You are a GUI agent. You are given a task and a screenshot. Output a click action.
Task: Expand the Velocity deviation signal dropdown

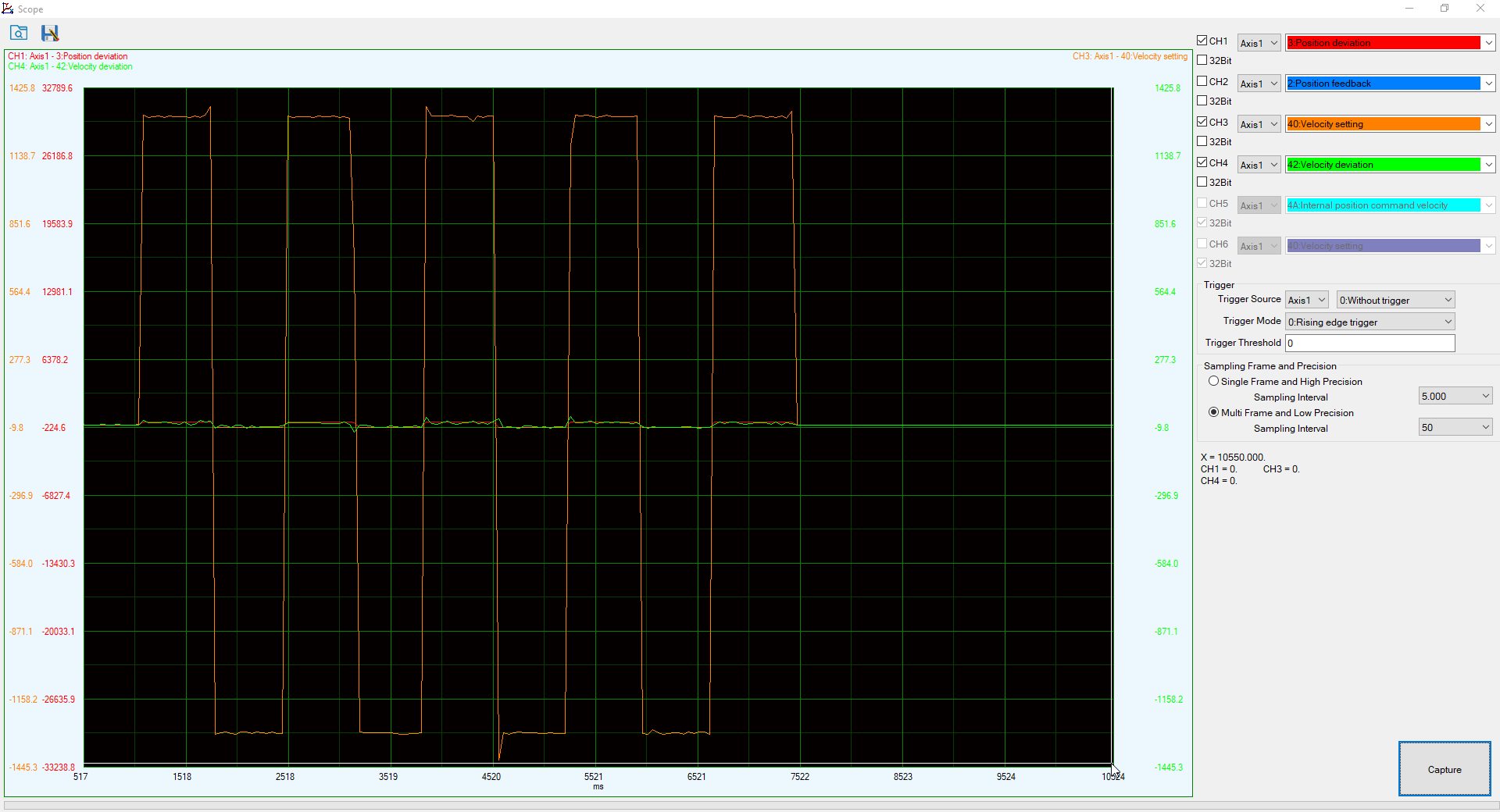(1489, 165)
